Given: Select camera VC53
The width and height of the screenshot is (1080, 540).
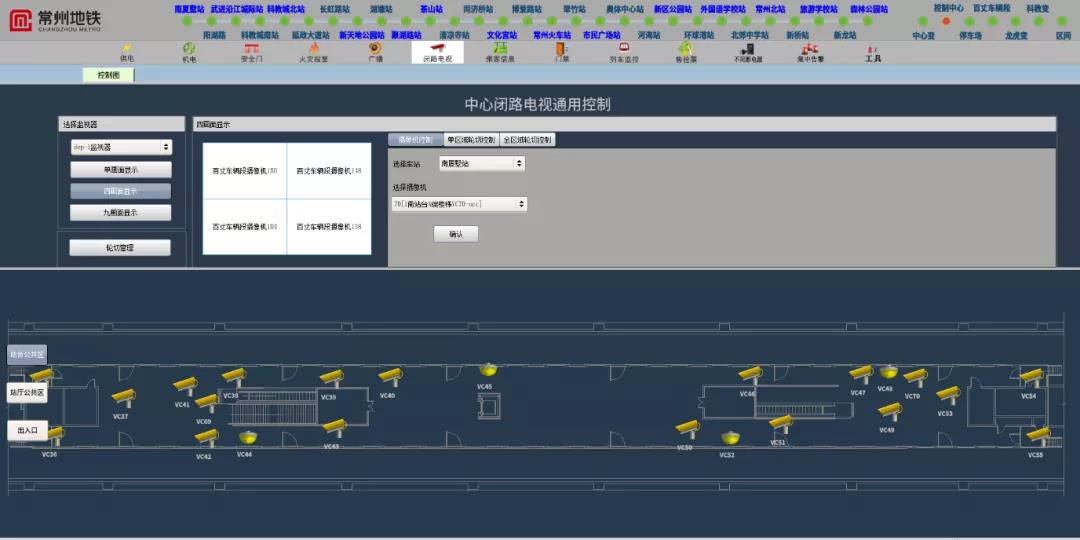Looking at the screenshot, I should coord(948,395).
